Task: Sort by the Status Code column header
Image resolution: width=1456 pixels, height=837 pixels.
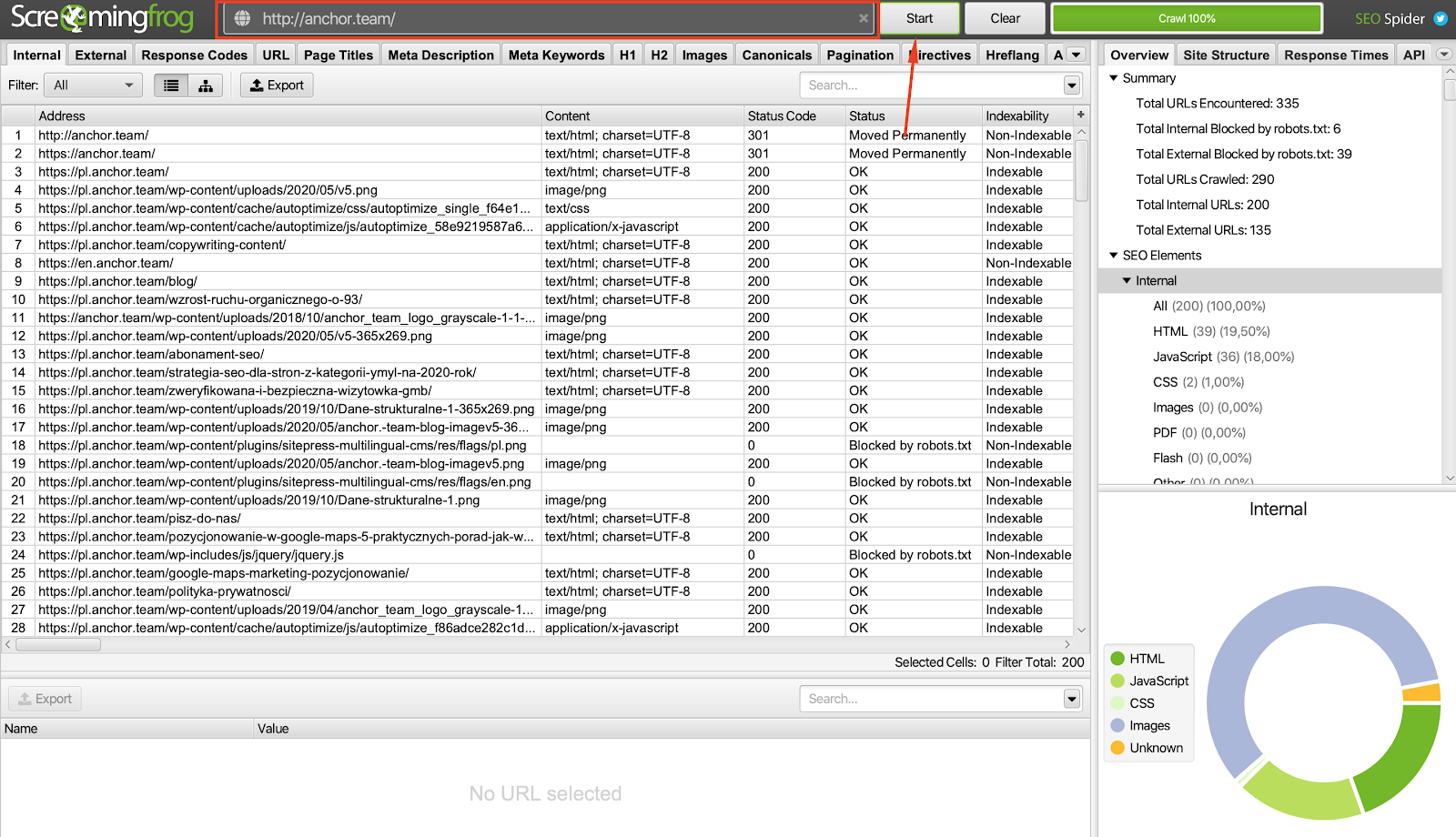Action: pyautogui.click(x=794, y=116)
